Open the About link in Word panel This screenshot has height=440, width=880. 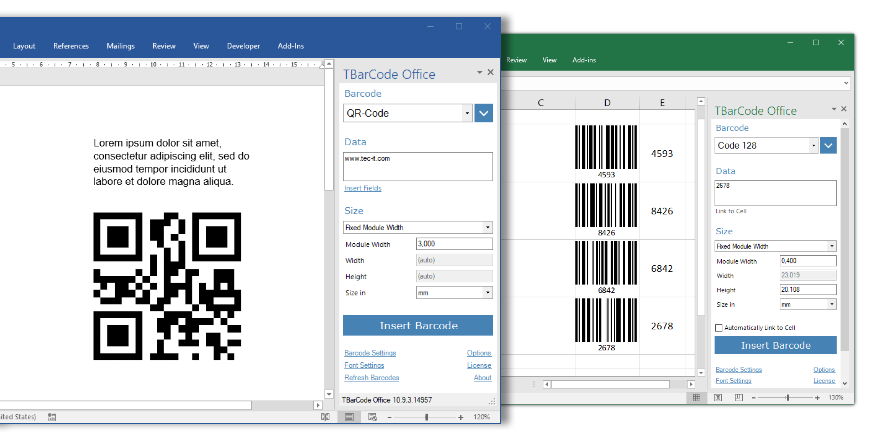click(483, 378)
